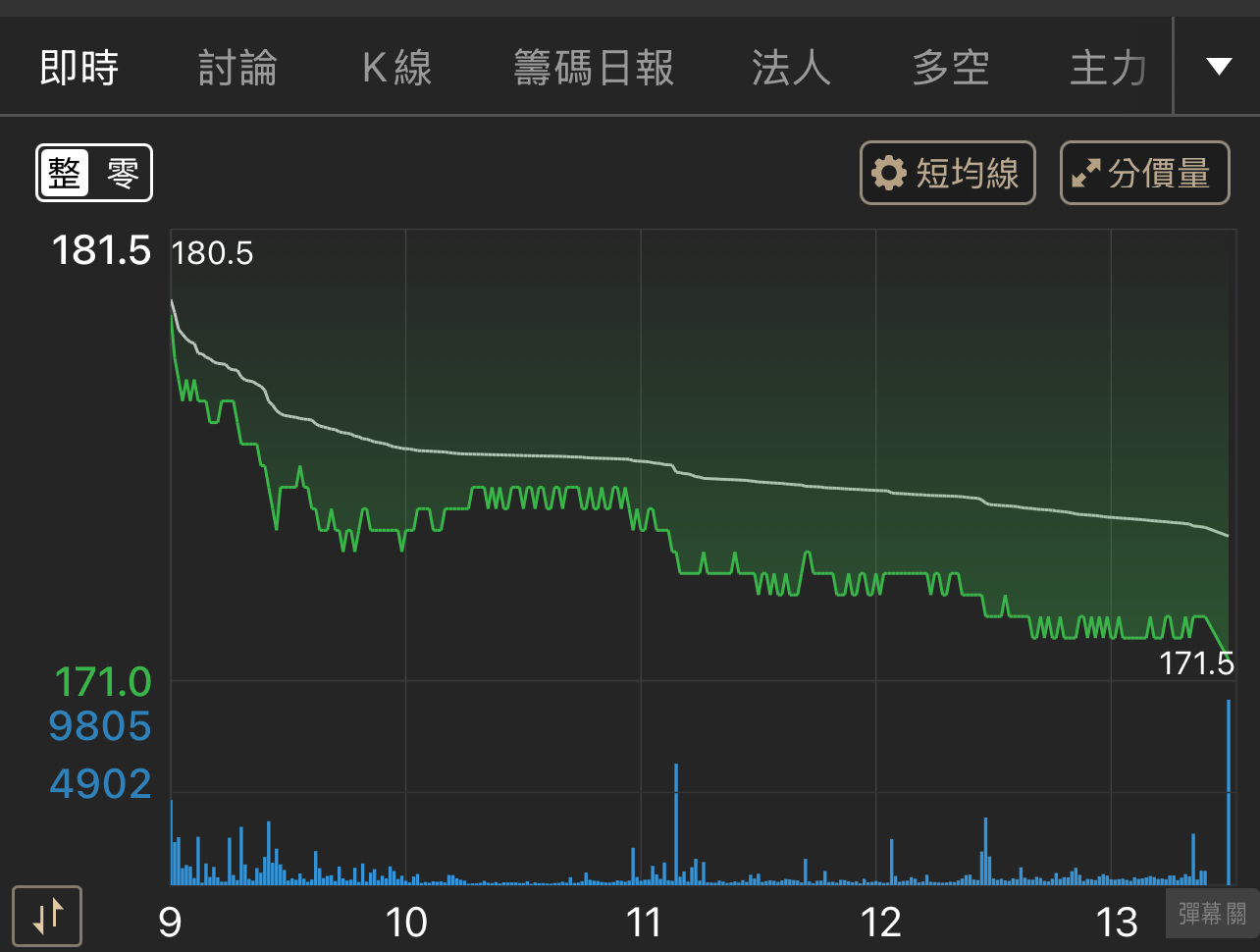Click the 12 o'clock time axis label
The width and height of the screenshot is (1260, 952).
click(880, 923)
